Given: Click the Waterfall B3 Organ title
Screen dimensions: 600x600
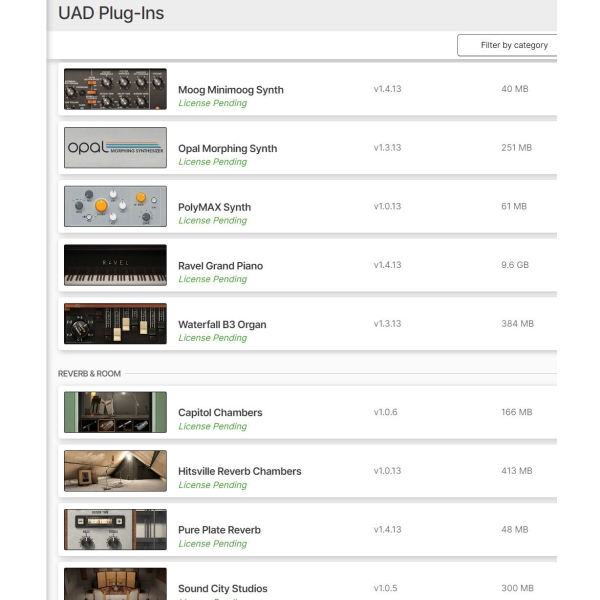Looking at the screenshot, I should (x=222, y=324).
